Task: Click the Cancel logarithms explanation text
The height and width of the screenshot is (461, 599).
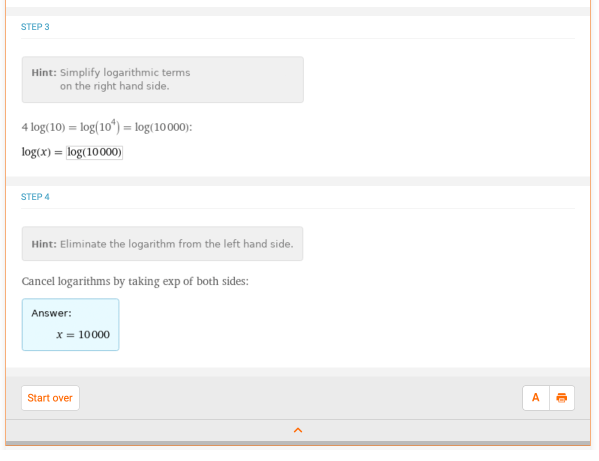Action: 135,281
